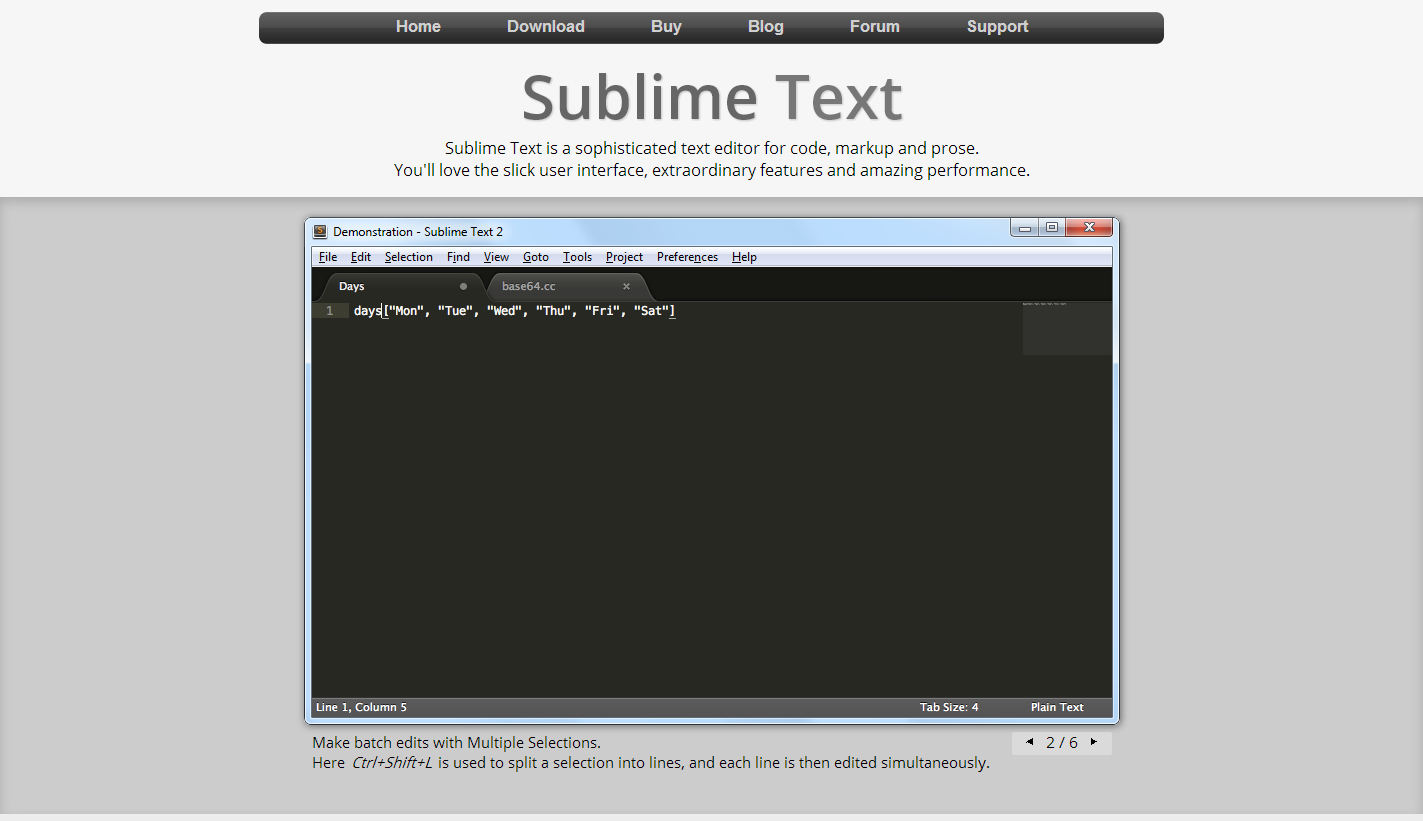The width and height of the screenshot is (1423, 821).
Task: Open the File menu in Sublime Text
Action: (328, 257)
